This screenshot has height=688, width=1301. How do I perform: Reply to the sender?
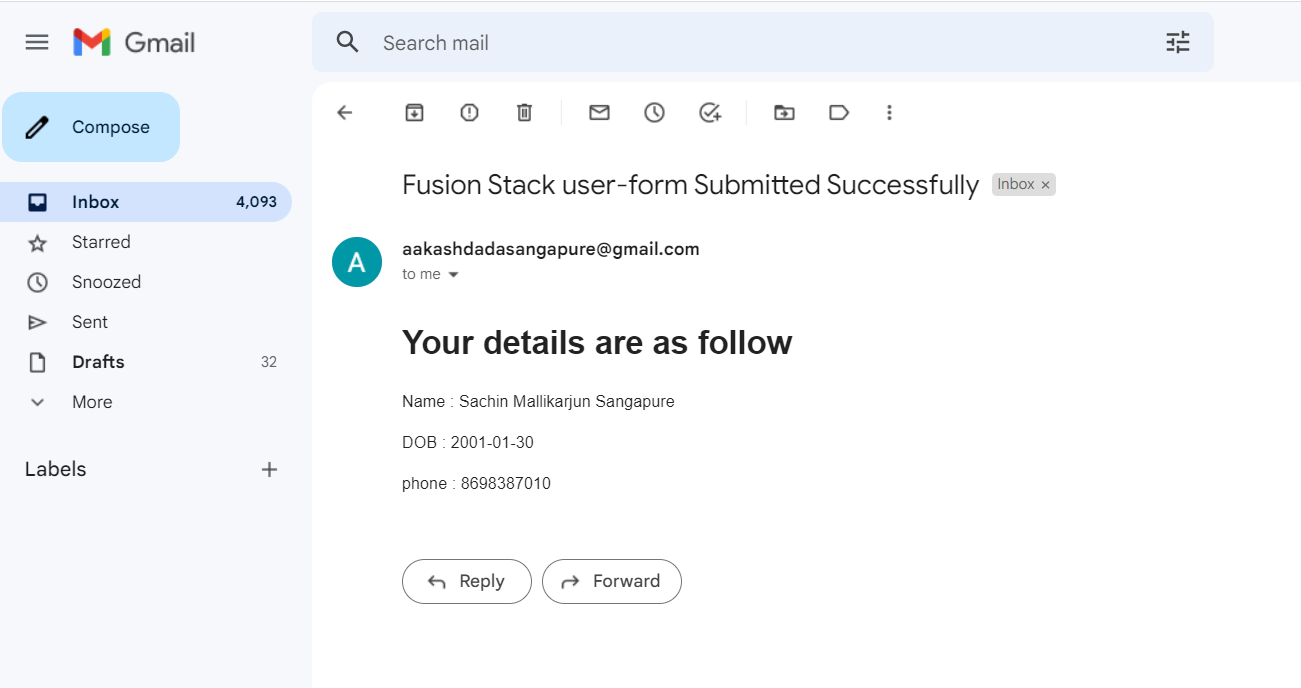(466, 581)
